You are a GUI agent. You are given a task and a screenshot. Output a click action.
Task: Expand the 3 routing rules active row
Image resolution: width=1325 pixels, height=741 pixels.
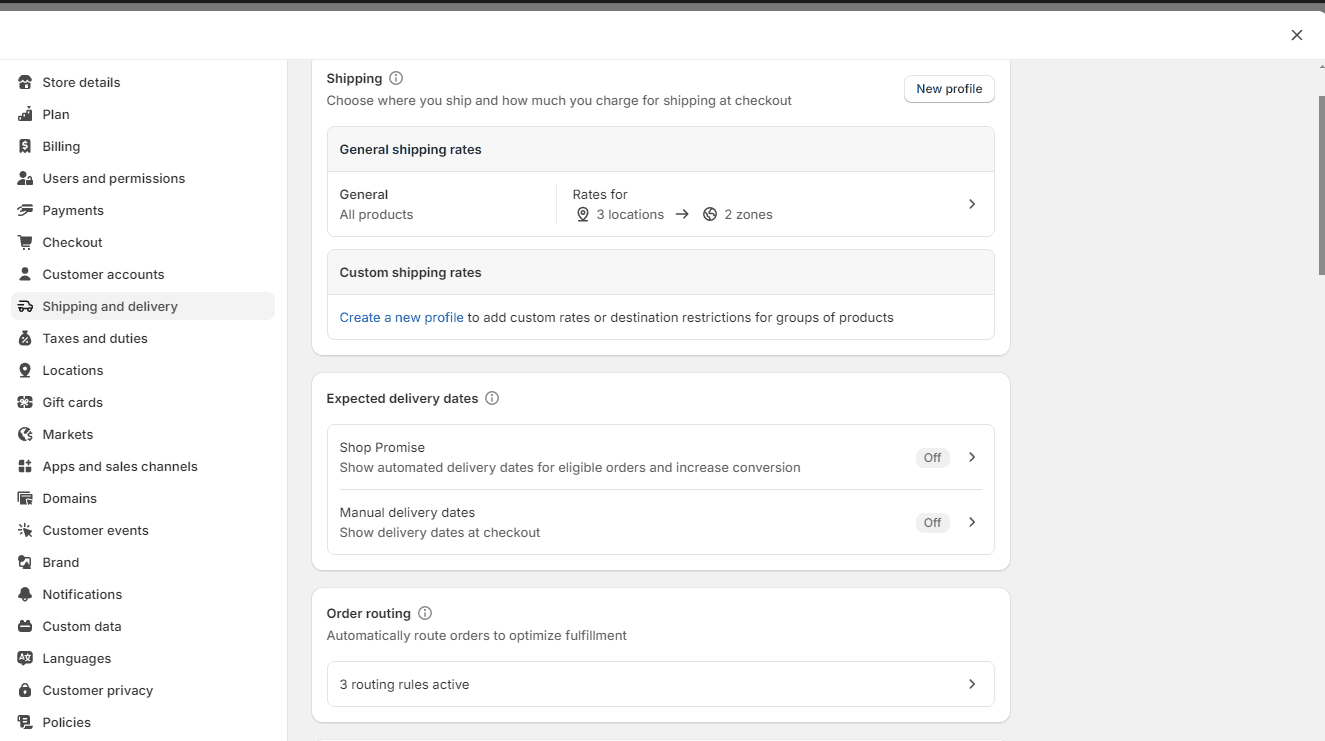click(971, 684)
